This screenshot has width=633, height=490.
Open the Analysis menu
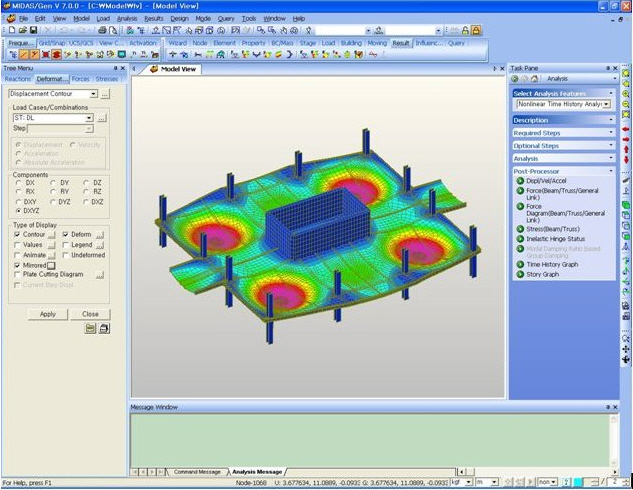[x=127, y=19]
